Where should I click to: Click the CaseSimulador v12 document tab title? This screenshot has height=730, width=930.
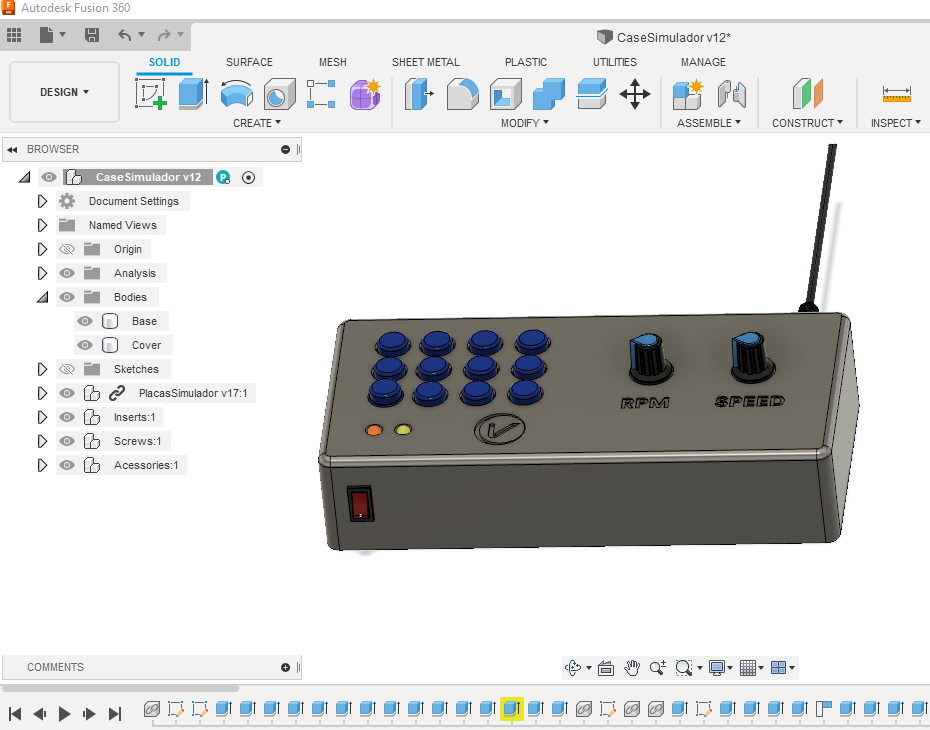[674, 37]
